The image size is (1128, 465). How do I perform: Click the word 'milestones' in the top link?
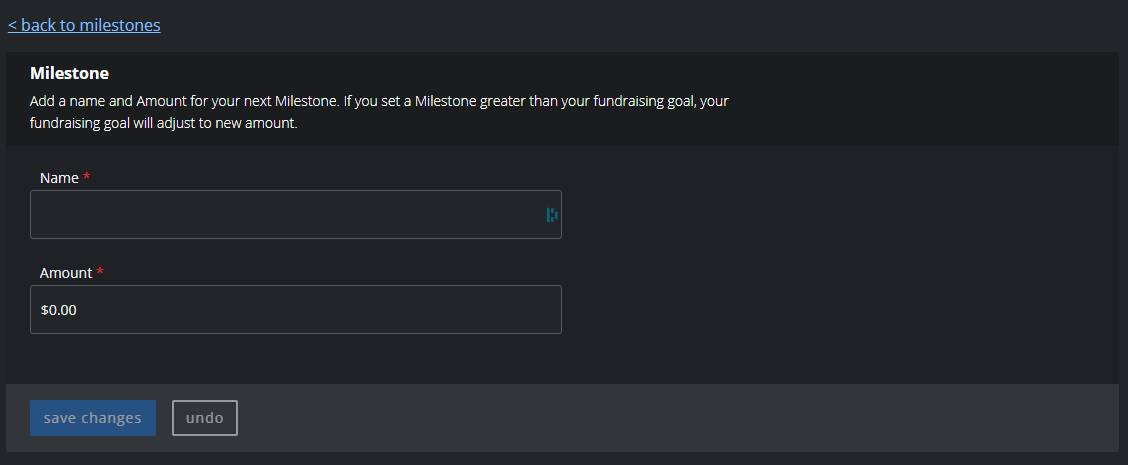click(120, 25)
